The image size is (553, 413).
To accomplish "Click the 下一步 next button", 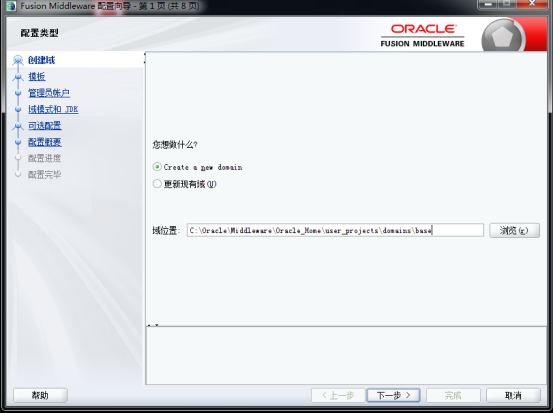I will (x=393, y=395).
